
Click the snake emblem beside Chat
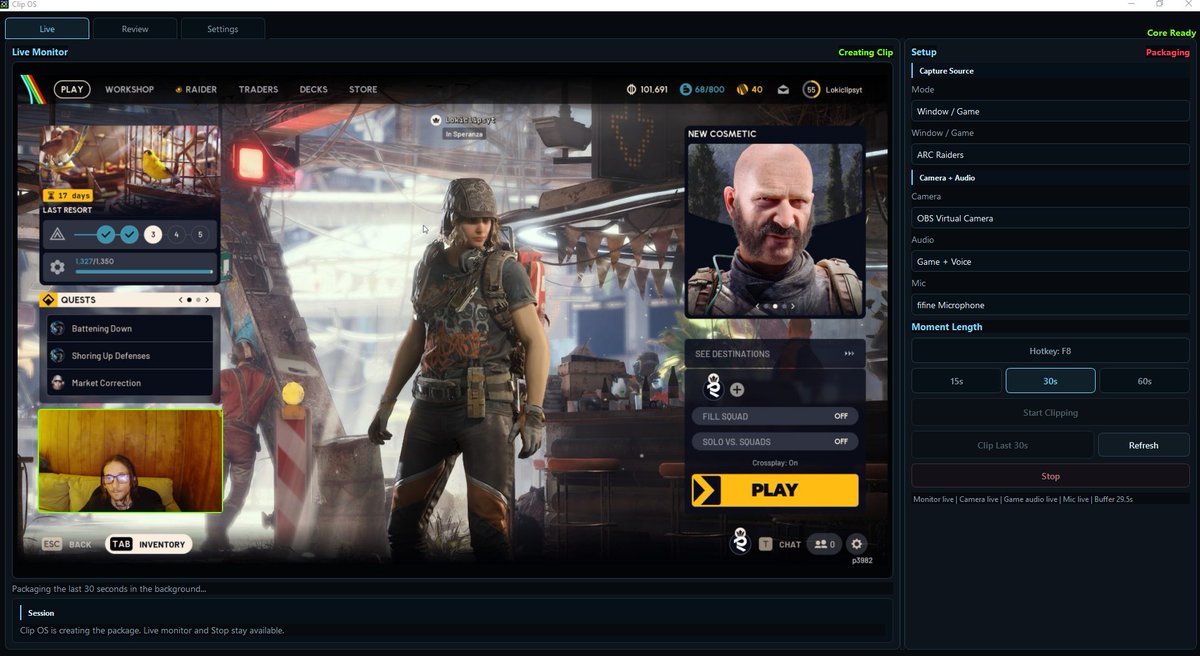pos(740,541)
